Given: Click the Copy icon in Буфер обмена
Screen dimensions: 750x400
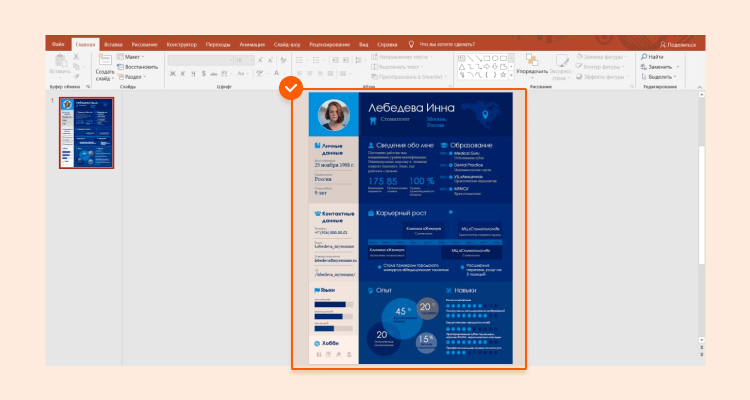Looking at the screenshot, I should (76, 67).
